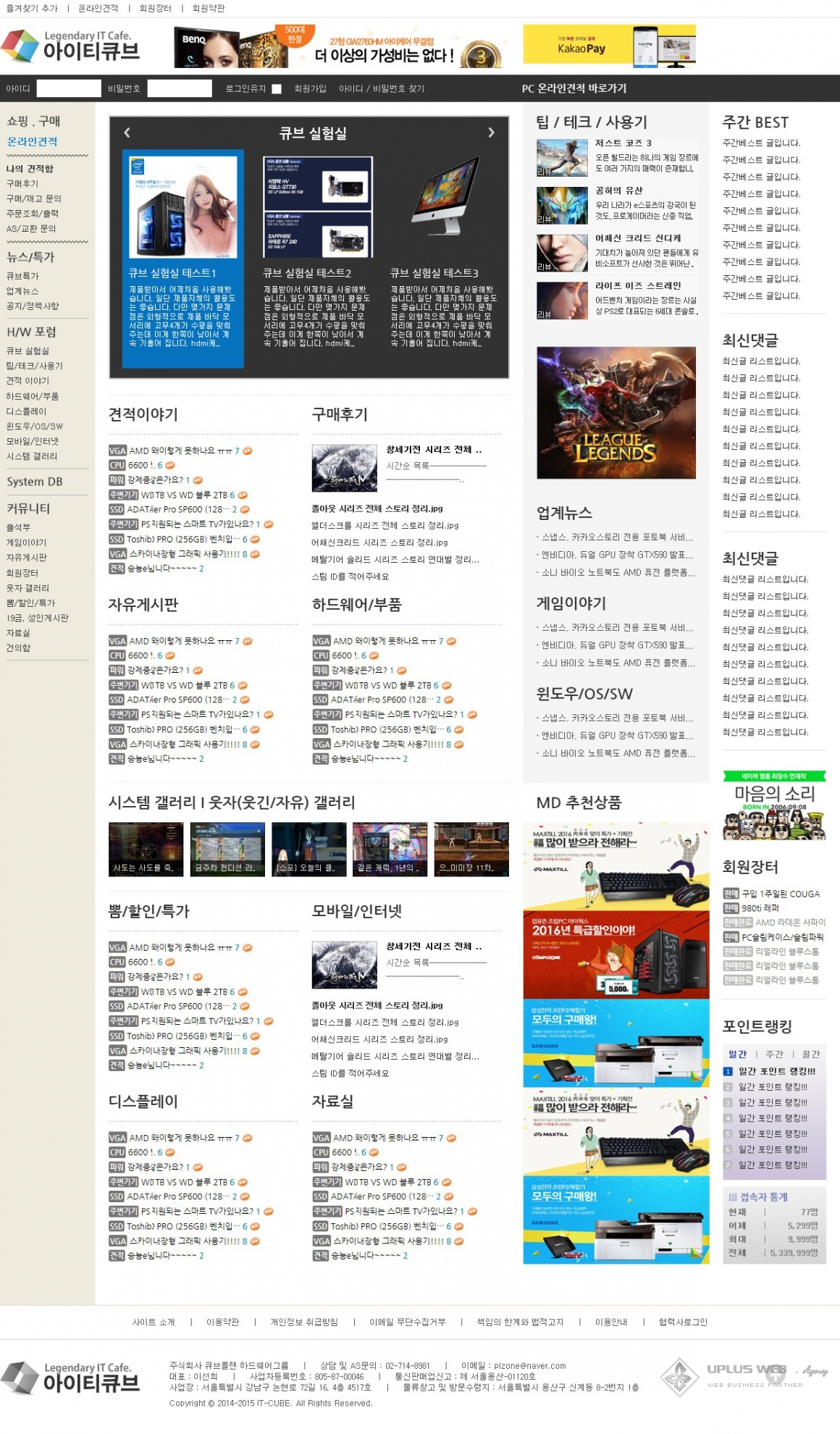The image size is (840, 1434).
Task: Open 스팀 ID를 적어주세요 in 모바일/인터넷
Action: coord(350,1073)
